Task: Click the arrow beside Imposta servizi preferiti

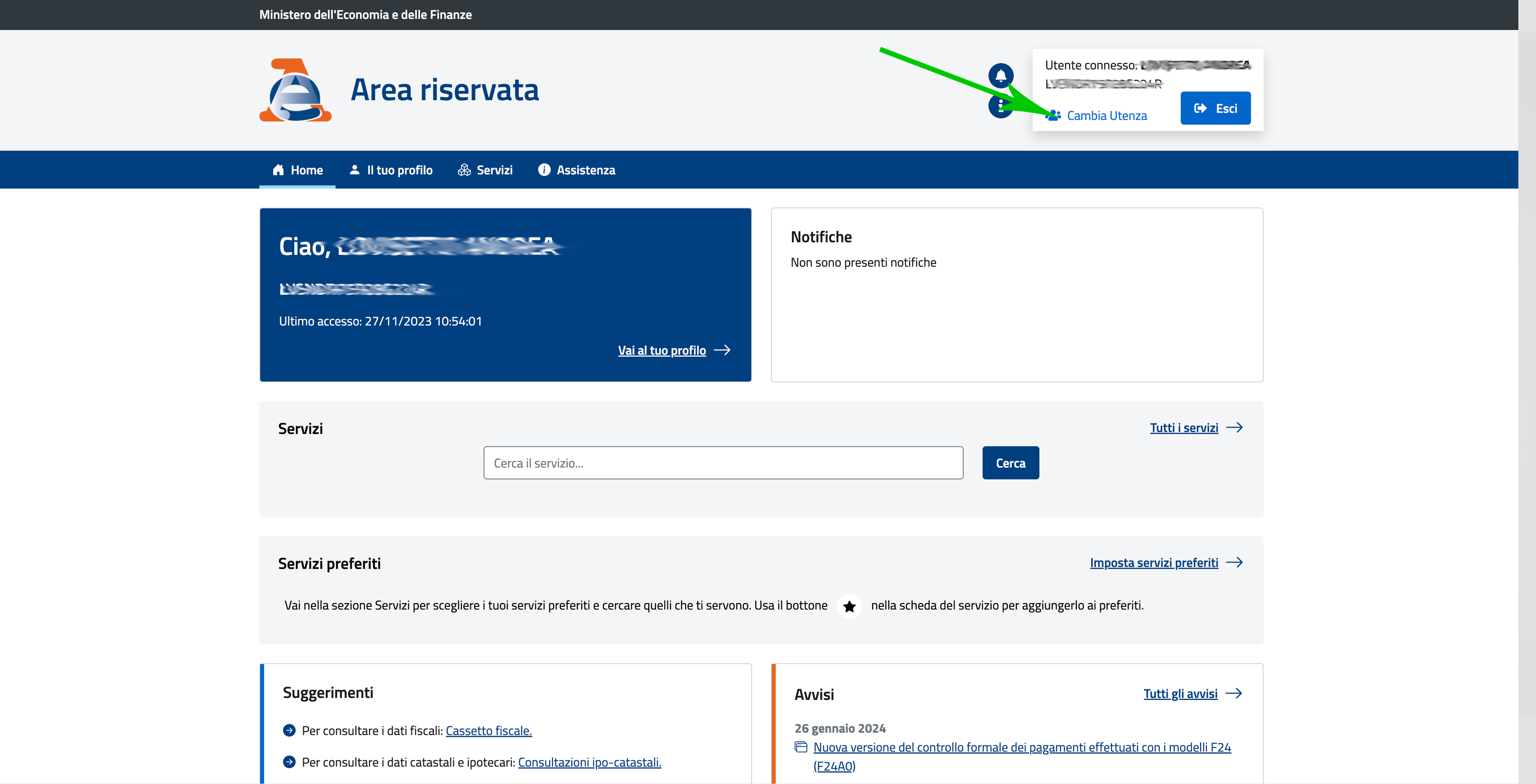Action: [1234, 563]
